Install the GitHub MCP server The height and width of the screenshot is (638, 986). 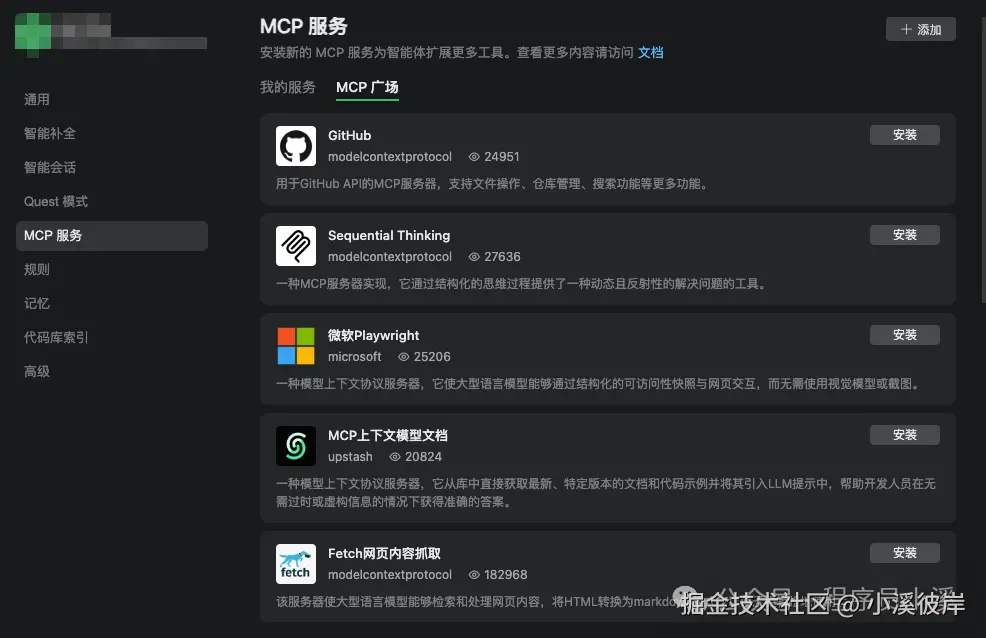coord(904,134)
